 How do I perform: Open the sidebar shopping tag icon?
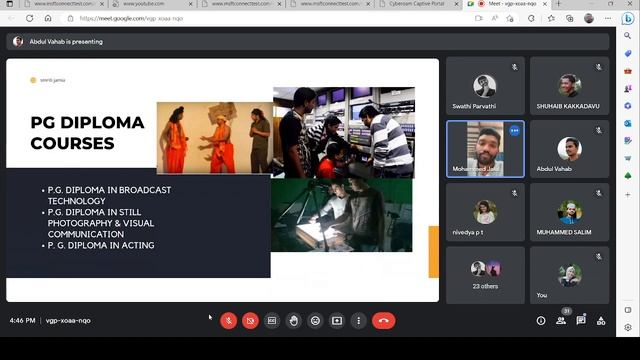[628, 53]
